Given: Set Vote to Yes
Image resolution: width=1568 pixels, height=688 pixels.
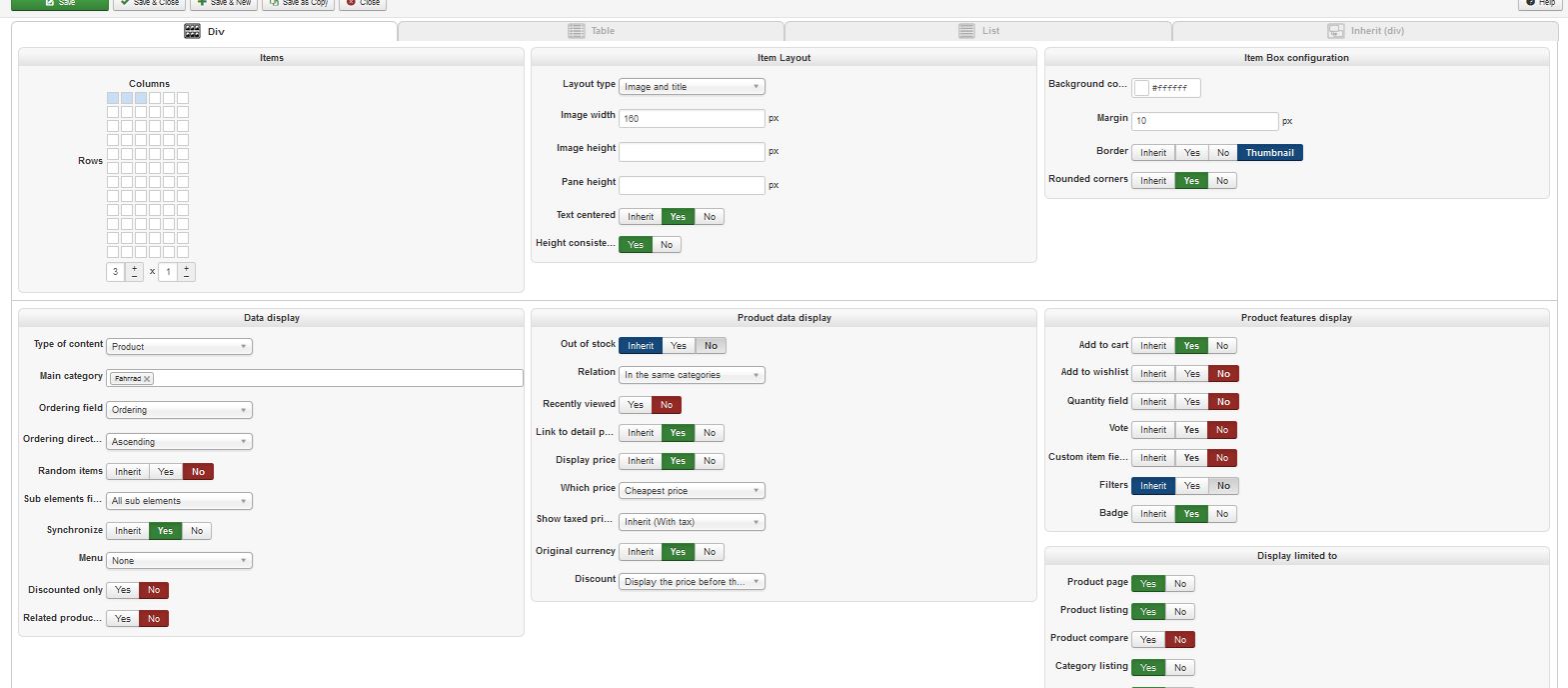Looking at the screenshot, I should tap(1192, 430).
